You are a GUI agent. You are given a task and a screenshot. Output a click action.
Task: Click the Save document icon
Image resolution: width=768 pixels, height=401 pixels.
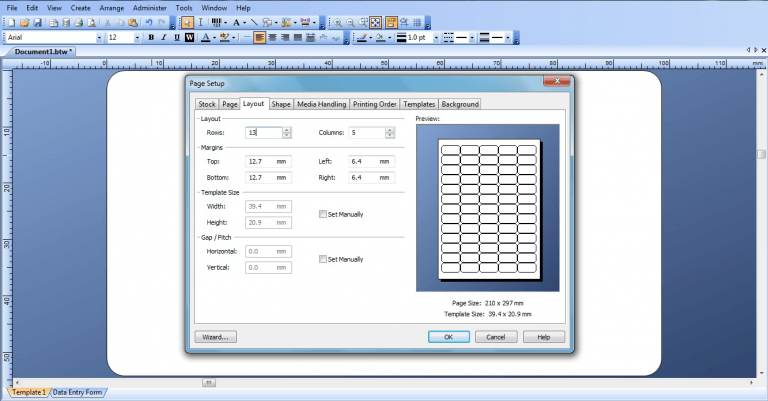pos(38,22)
